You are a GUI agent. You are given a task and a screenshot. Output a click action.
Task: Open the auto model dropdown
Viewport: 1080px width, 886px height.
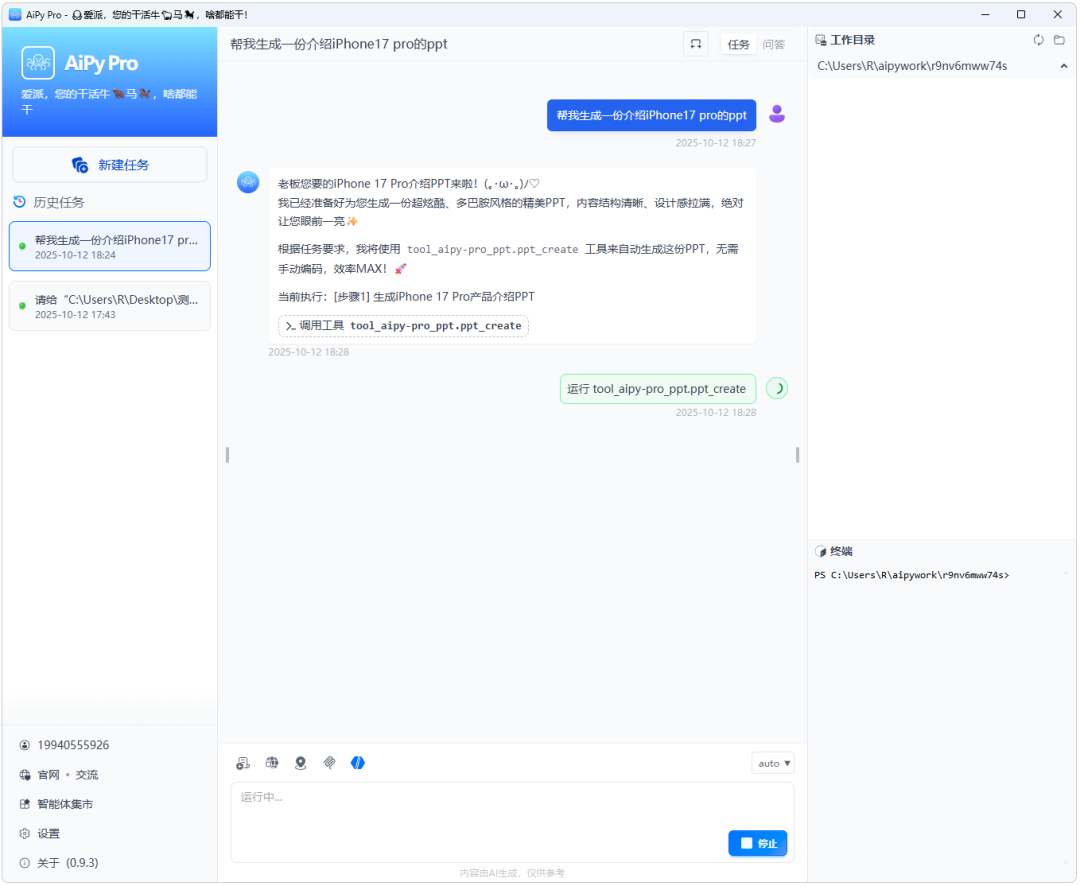click(773, 763)
